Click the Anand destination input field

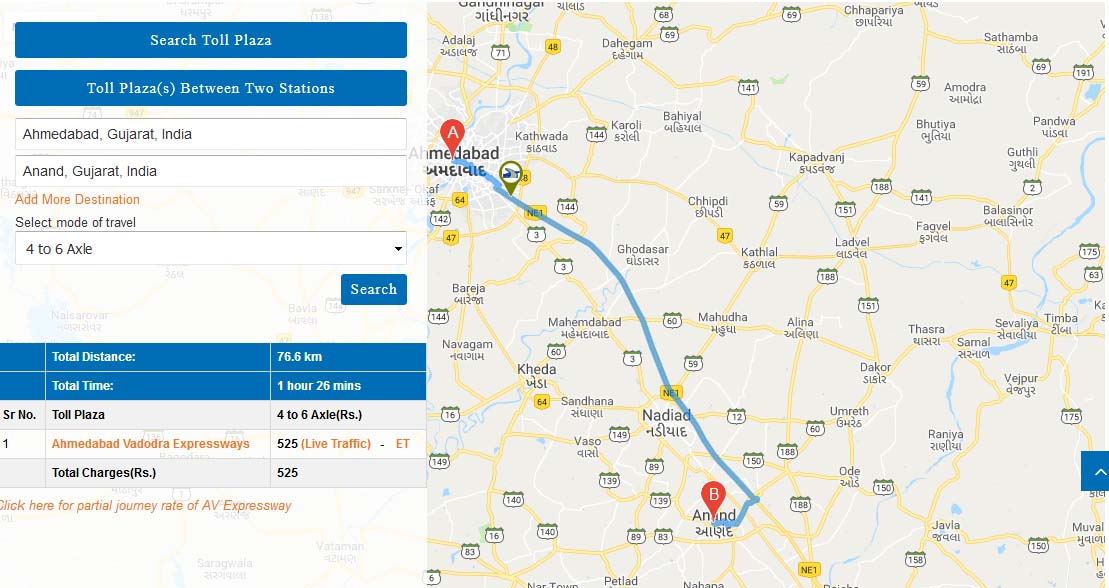(x=211, y=171)
